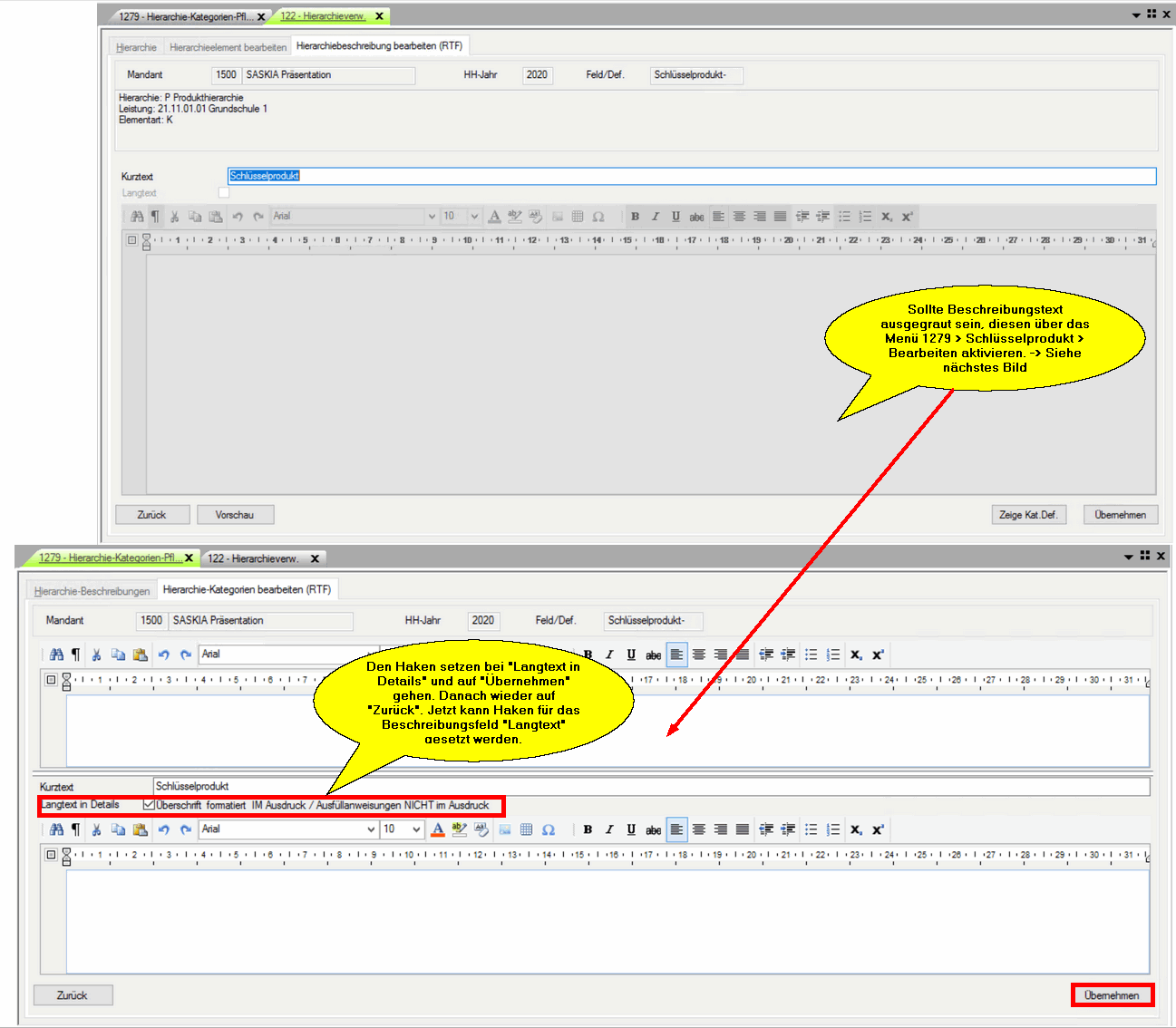This screenshot has width=1176, height=1028.
Task: Click scissors Cut icon in lowest editor toolbar
Action: pos(96,829)
